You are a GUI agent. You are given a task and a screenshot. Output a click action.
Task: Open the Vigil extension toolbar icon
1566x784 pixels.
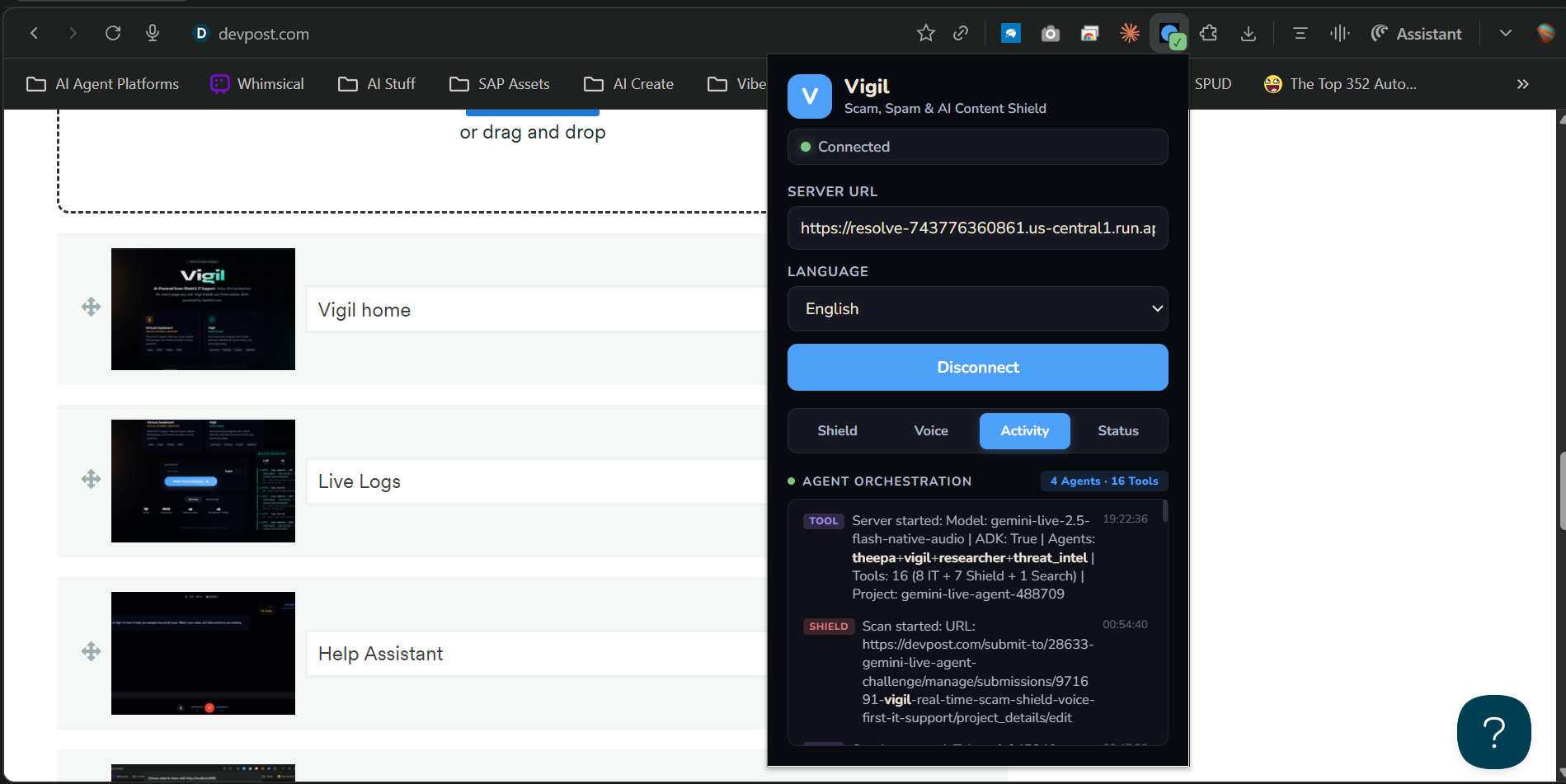point(1170,33)
